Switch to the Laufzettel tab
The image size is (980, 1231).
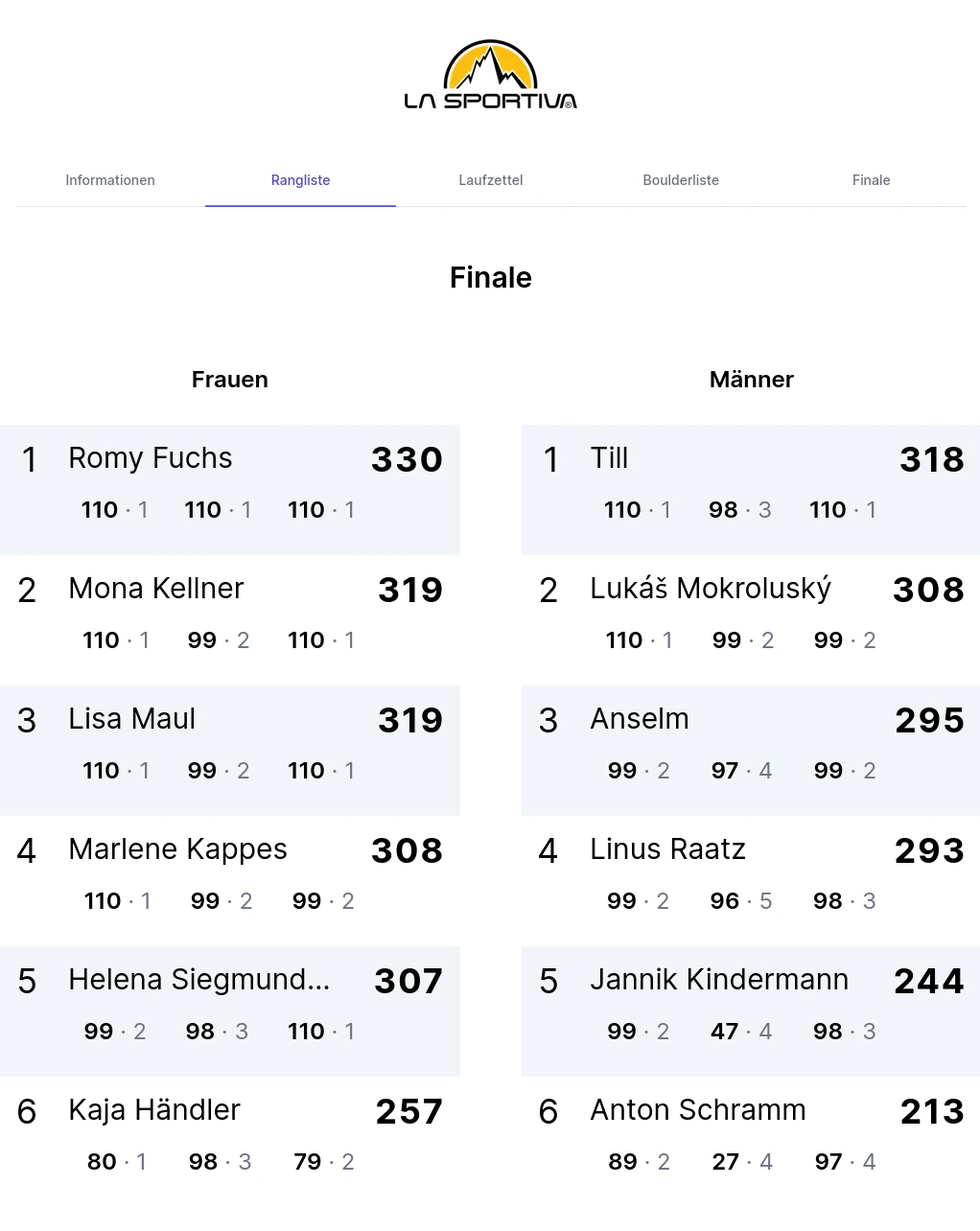click(x=490, y=180)
